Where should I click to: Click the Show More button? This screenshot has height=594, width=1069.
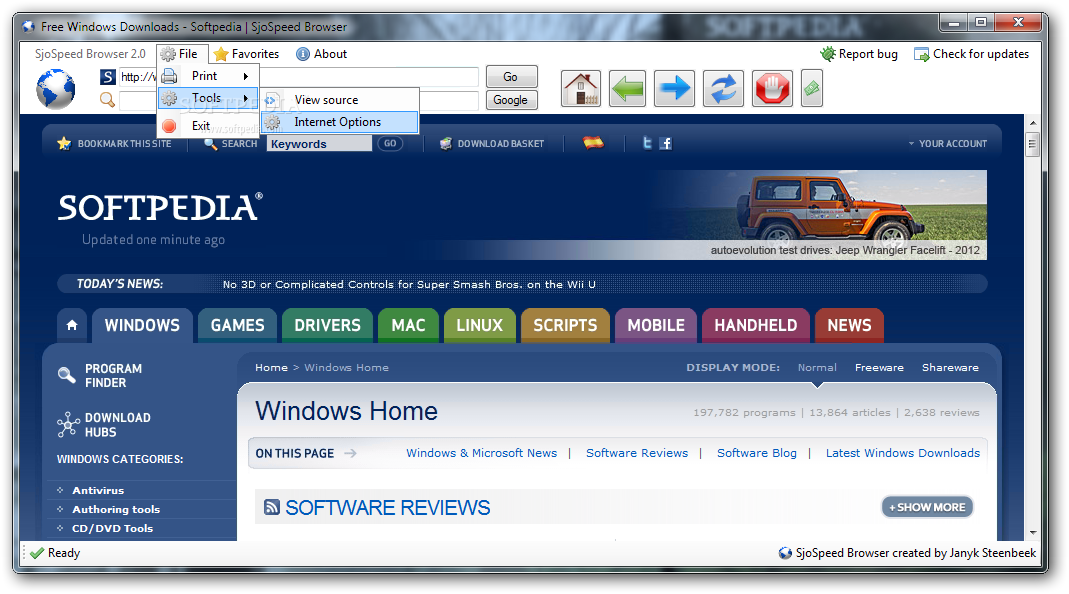(927, 507)
